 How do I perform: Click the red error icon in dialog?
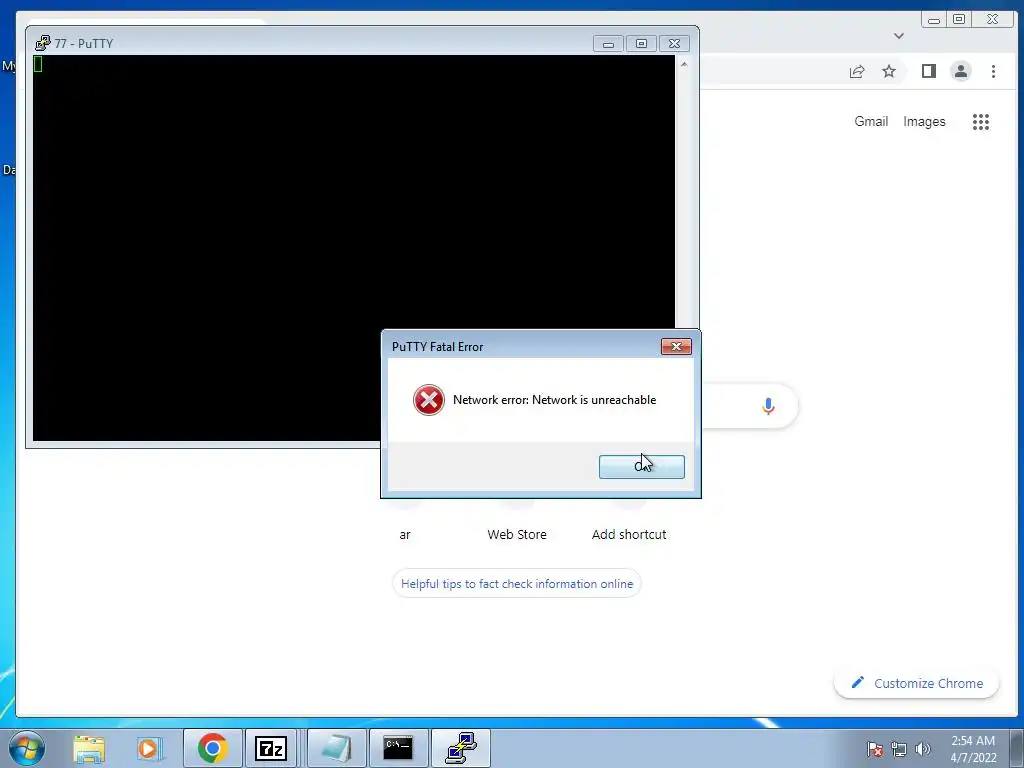tap(428, 400)
